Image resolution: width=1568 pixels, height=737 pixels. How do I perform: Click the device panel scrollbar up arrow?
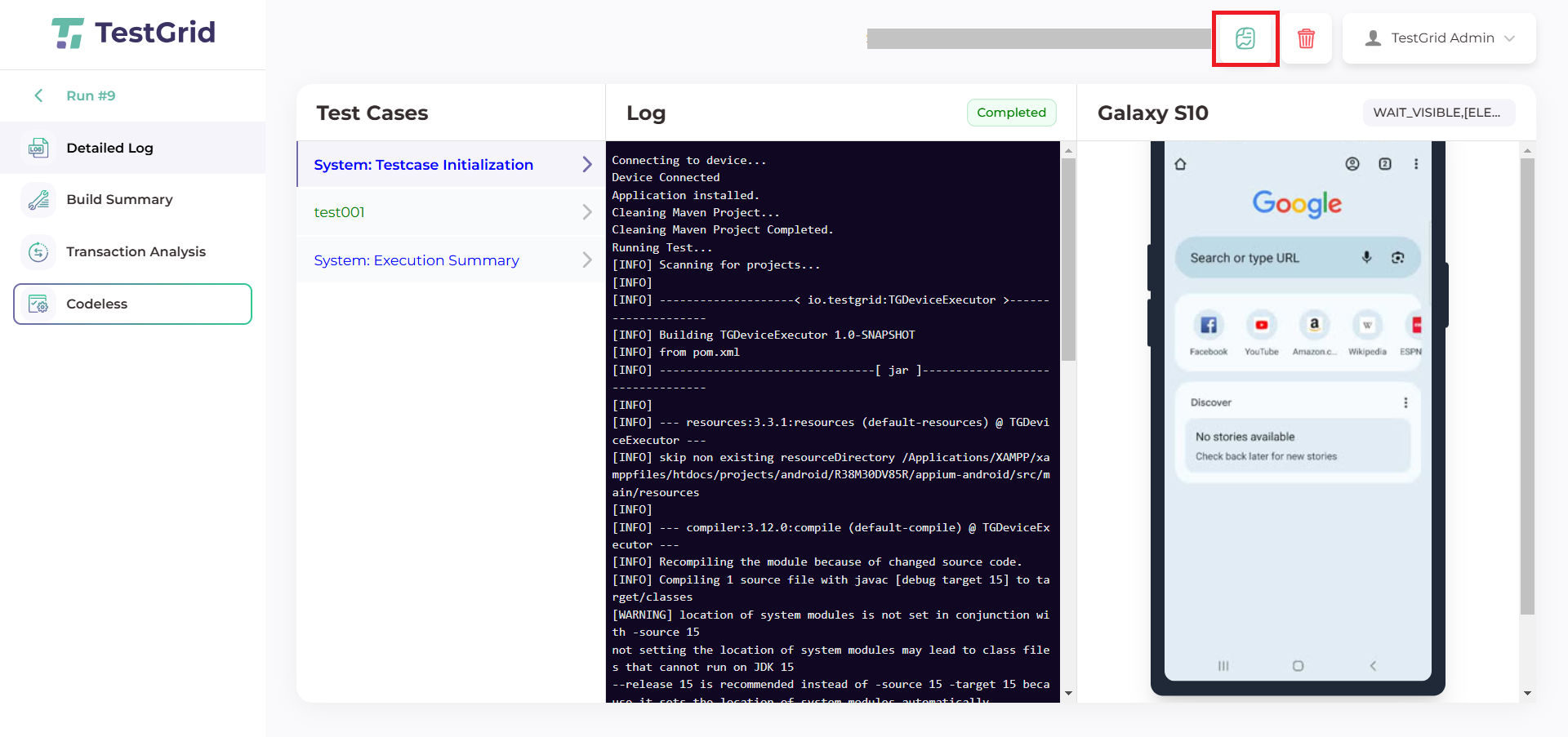(1527, 151)
